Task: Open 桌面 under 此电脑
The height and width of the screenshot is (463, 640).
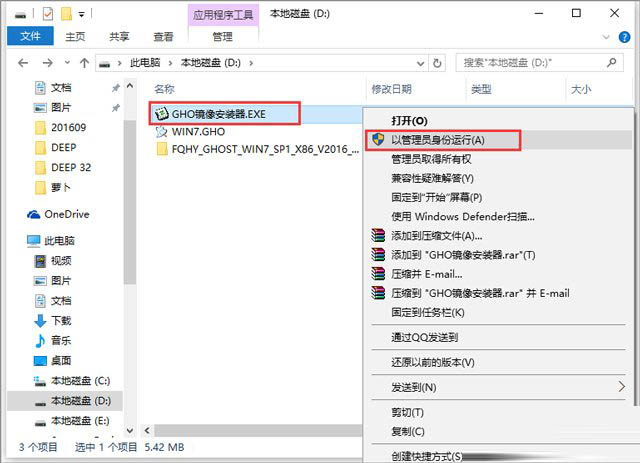Action: (61, 361)
